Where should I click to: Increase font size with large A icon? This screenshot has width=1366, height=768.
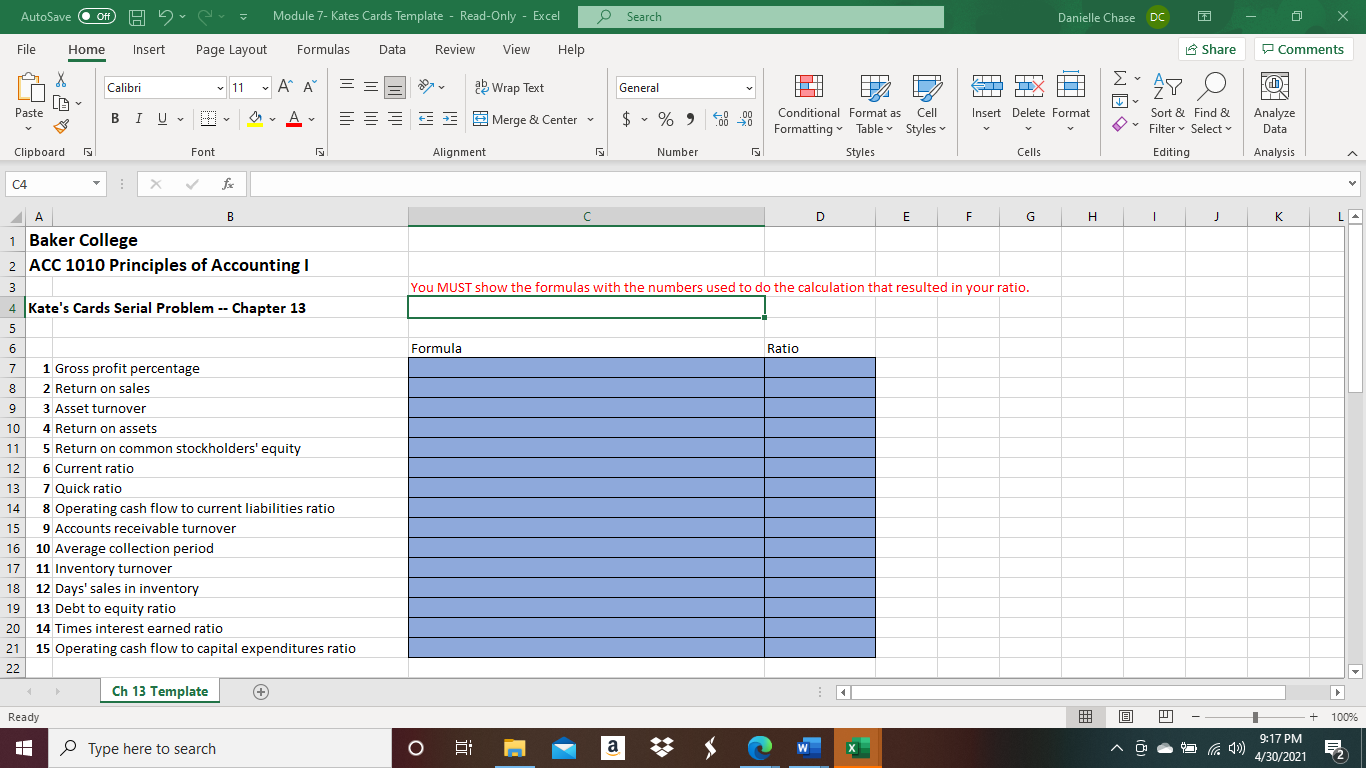(286, 88)
